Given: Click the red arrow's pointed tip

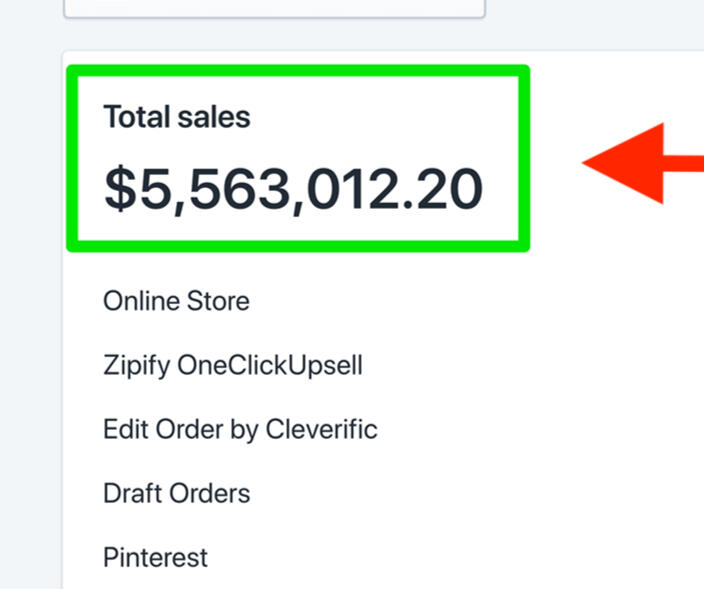Looking at the screenshot, I should pyautogui.click(x=588, y=163).
